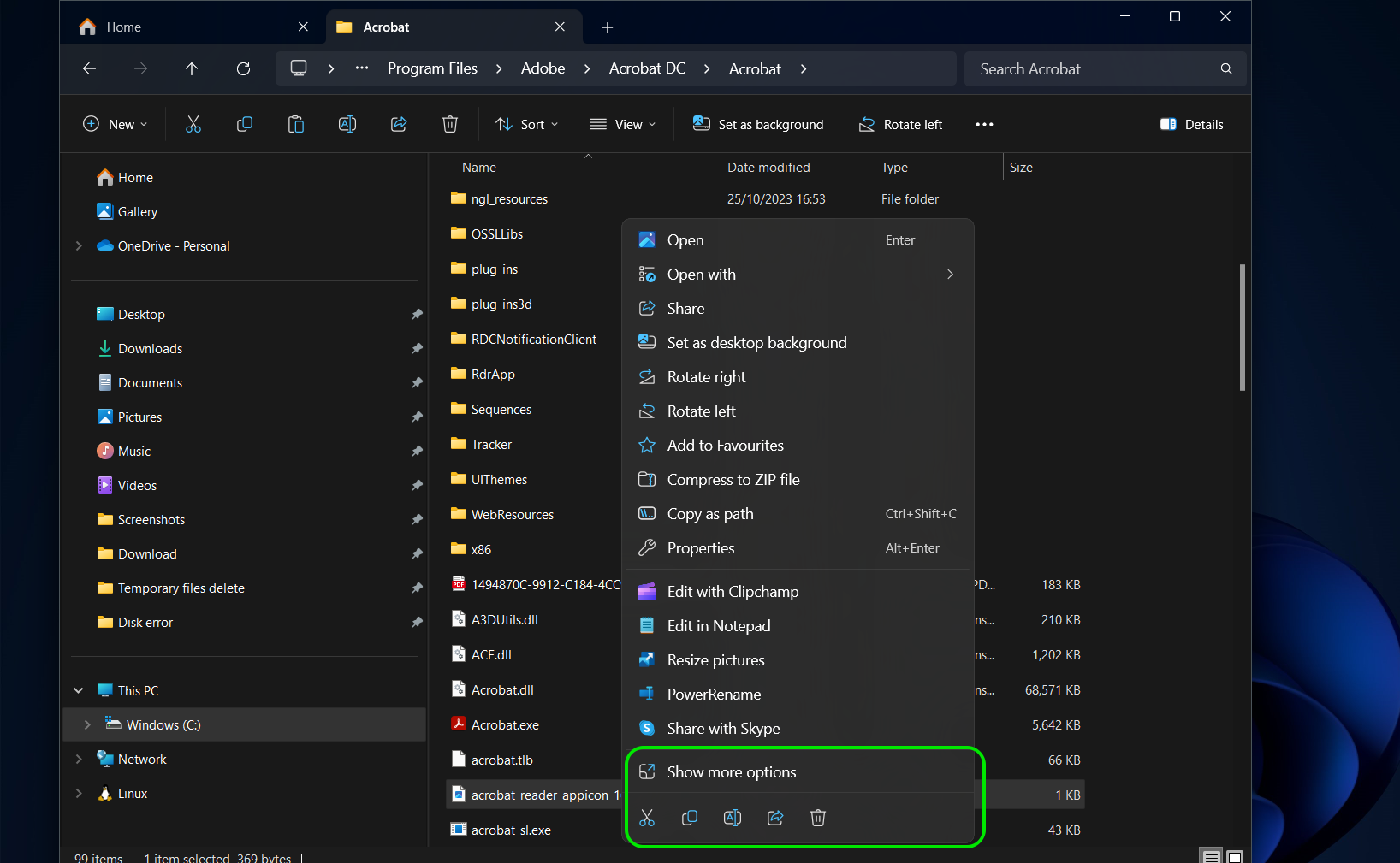
Task: Open the Sort dropdown
Action: coord(526,124)
